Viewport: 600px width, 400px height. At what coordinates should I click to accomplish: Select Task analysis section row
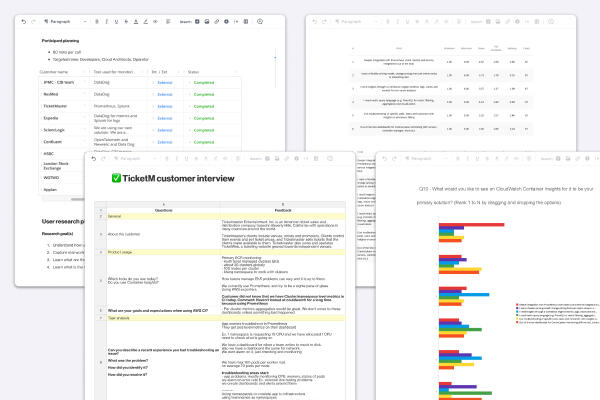pyautogui.click(x=220, y=318)
